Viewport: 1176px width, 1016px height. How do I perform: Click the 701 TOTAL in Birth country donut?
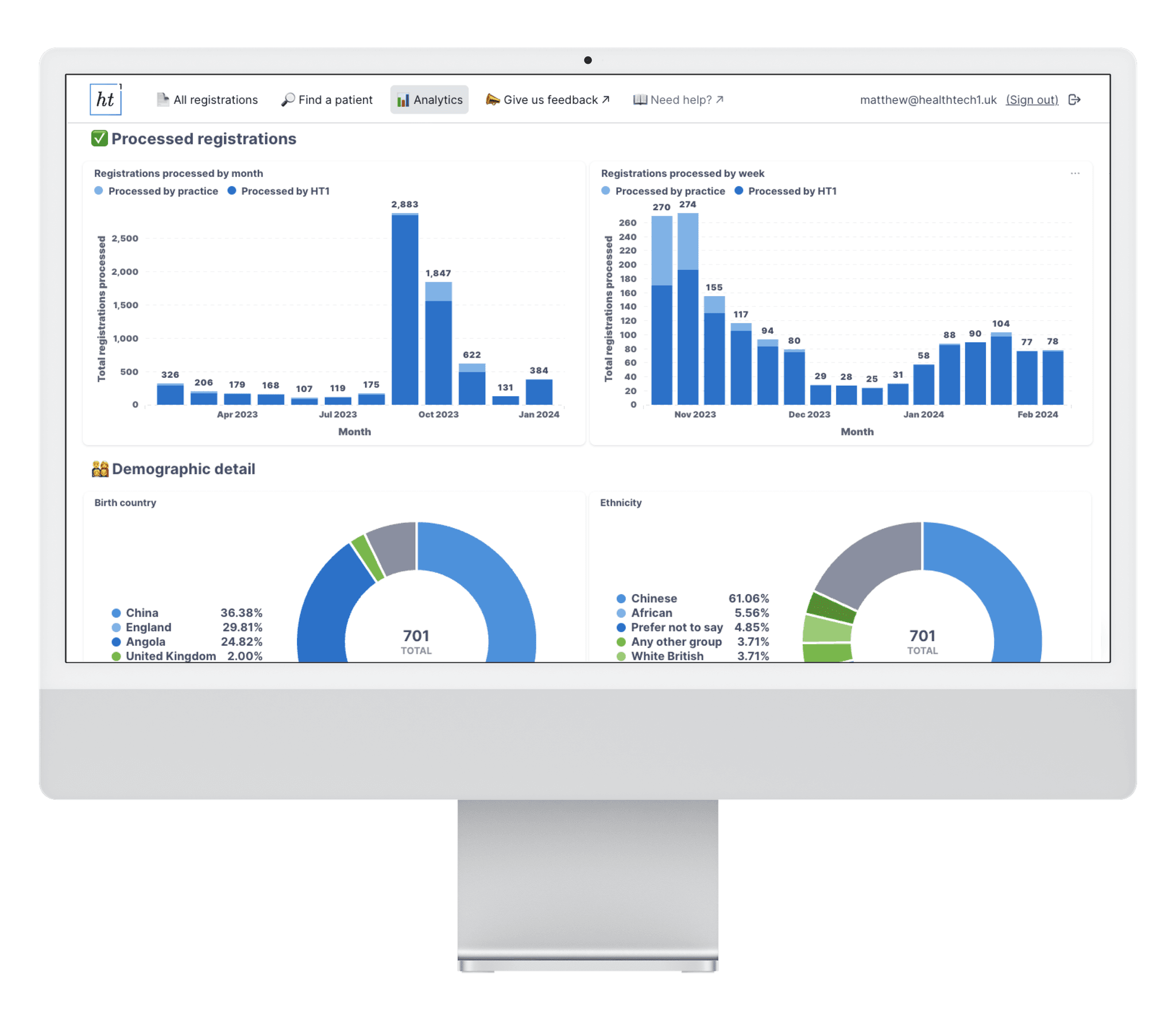[416, 642]
